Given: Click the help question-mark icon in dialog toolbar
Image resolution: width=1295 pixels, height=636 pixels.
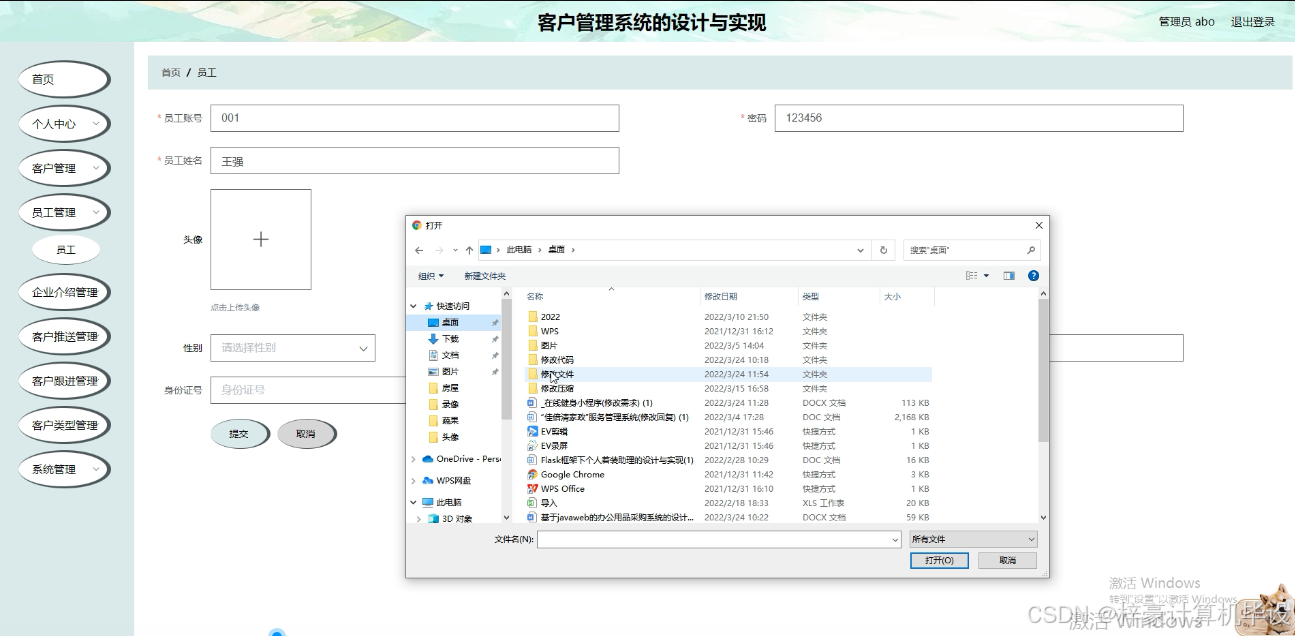Looking at the screenshot, I should (x=1033, y=274).
